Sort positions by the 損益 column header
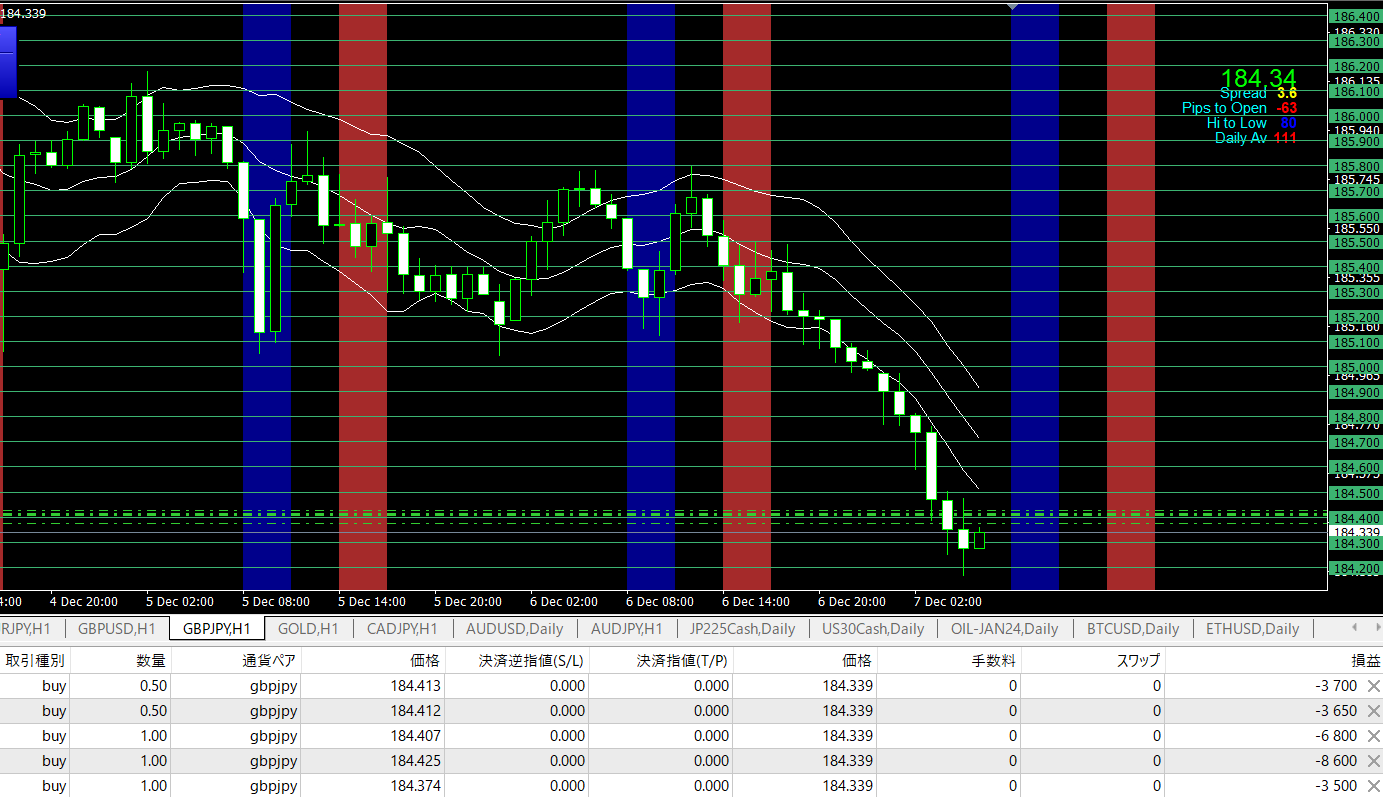This screenshot has width=1383, height=797. [1366, 660]
